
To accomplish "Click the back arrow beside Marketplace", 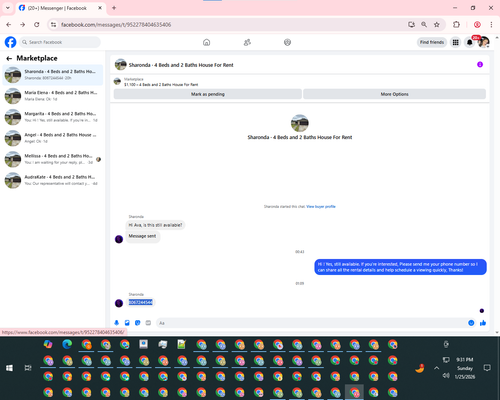I will tap(9, 59).
